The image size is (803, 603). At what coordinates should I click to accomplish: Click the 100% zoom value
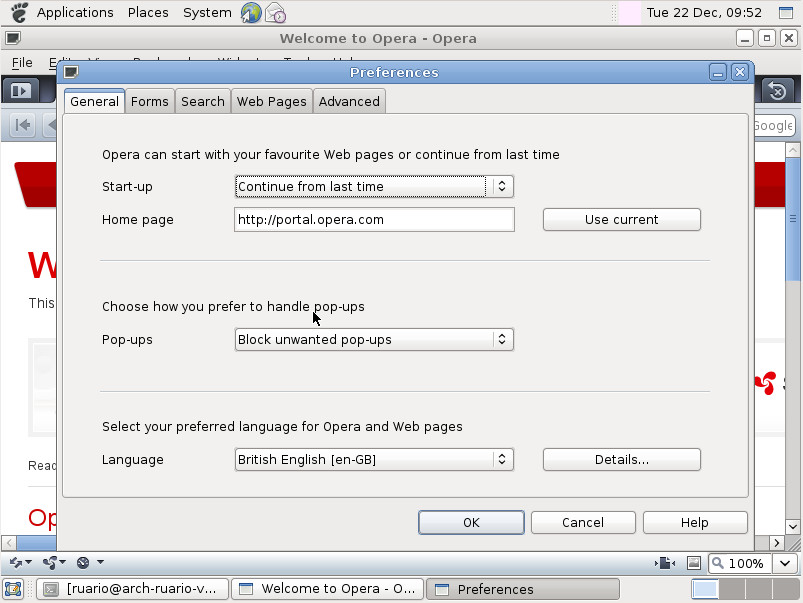tap(746, 564)
